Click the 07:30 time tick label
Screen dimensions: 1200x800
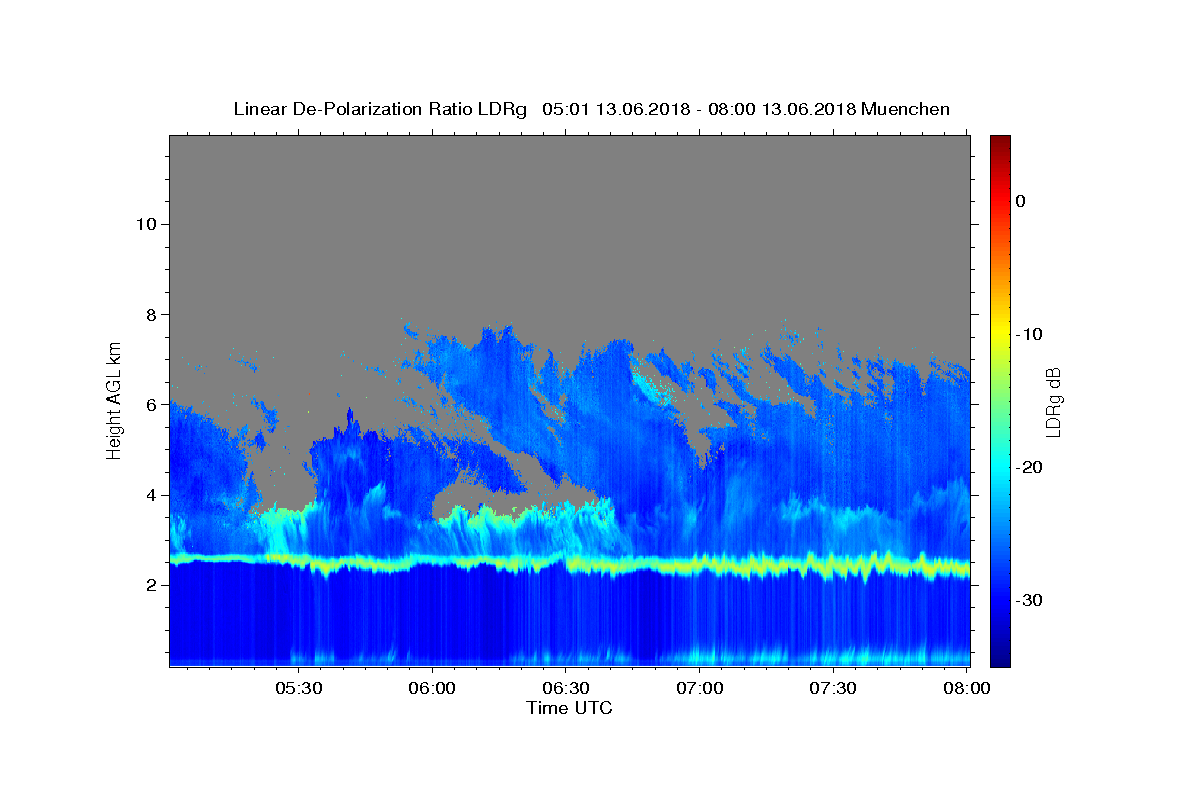click(x=832, y=689)
